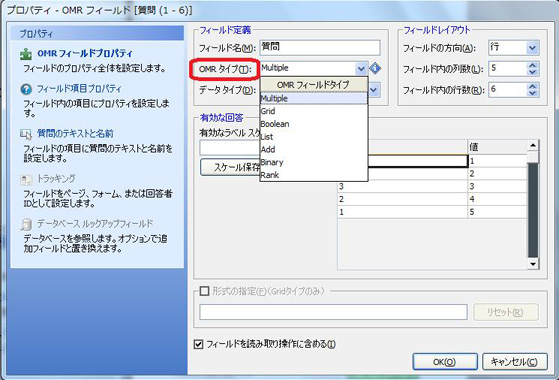Open データベース ルックアップフィールド link
The image size is (559, 380).
[95, 224]
